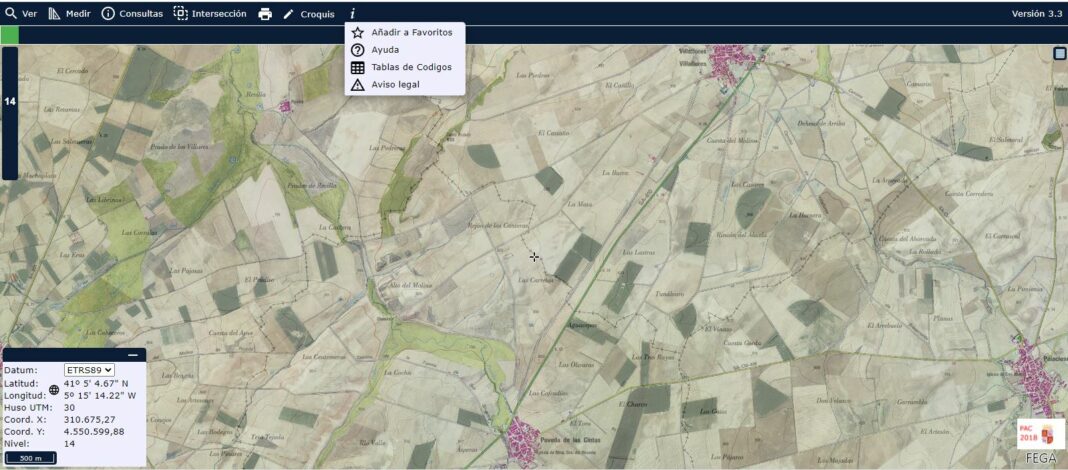Open the Datum ETRS89 dropdown
Viewport: 1068px width, 470px height.
pos(89,370)
